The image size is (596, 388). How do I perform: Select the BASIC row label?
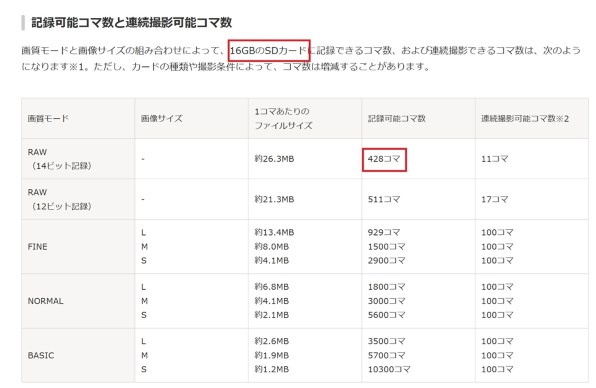[41, 355]
